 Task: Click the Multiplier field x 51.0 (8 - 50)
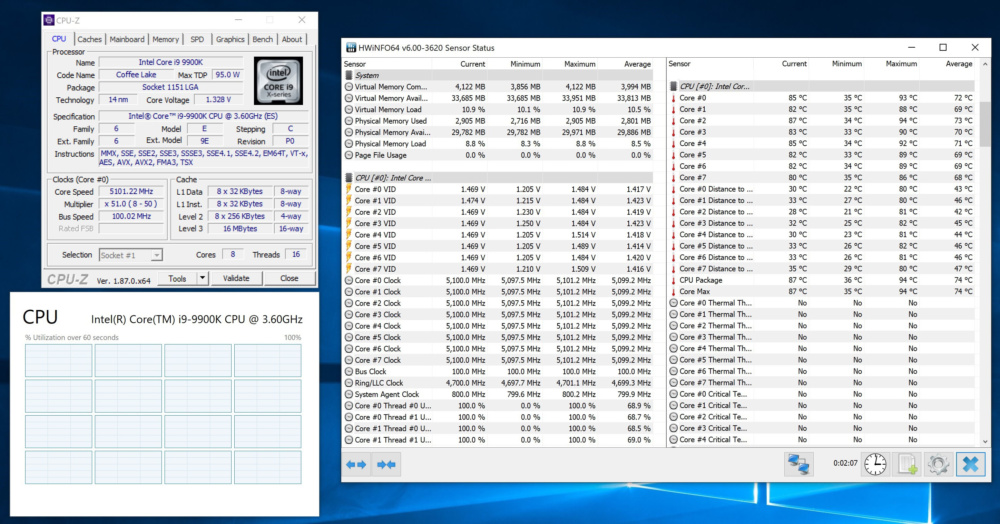(131, 204)
